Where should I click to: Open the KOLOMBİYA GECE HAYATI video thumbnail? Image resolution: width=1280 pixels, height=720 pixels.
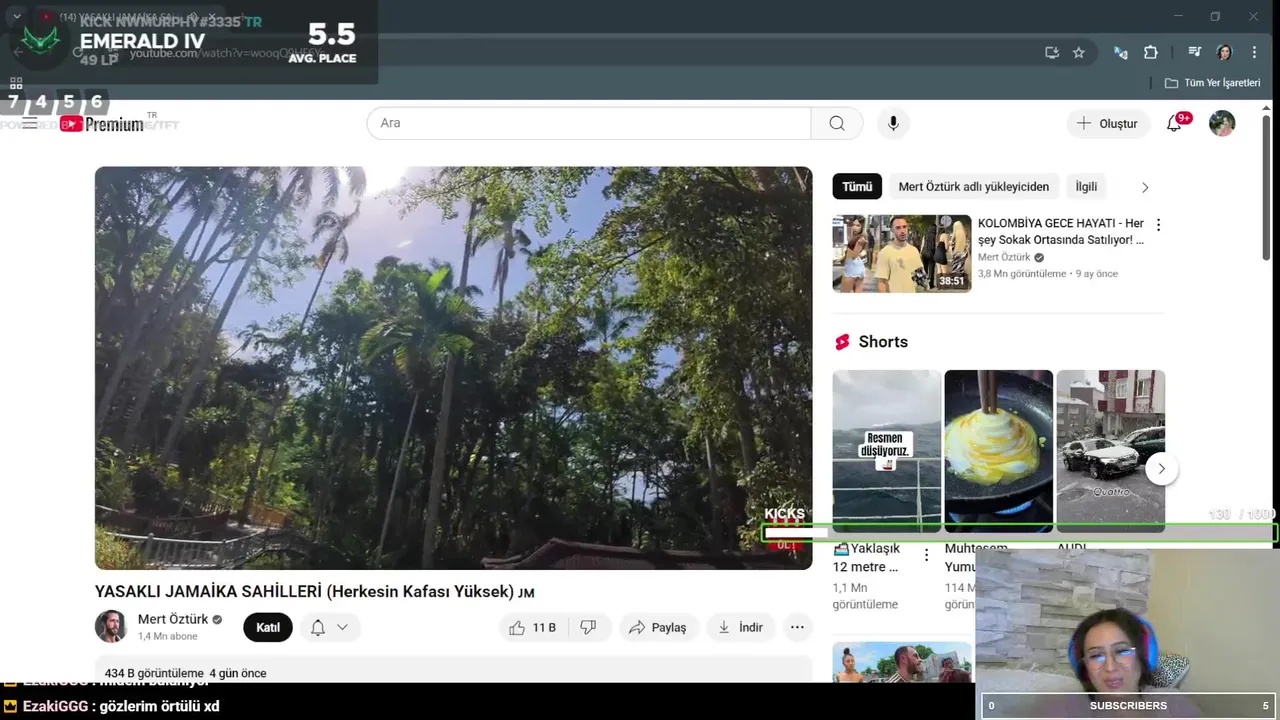[x=902, y=253]
